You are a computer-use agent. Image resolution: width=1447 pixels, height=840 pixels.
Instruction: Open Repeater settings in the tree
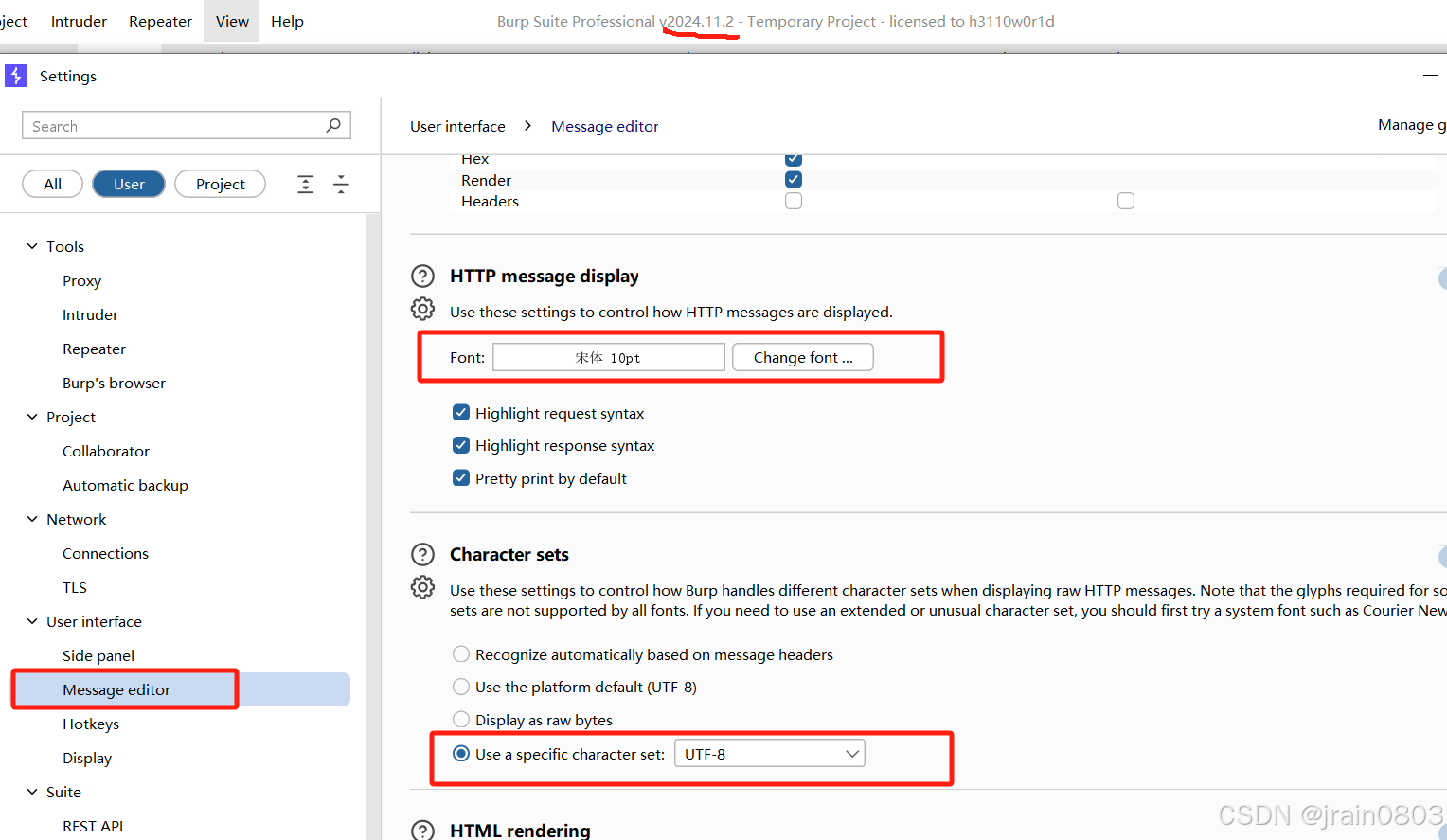click(x=94, y=349)
